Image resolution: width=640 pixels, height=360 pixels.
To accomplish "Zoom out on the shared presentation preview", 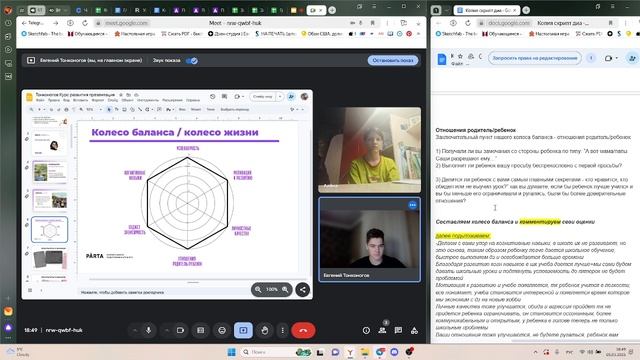I will [258, 289].
